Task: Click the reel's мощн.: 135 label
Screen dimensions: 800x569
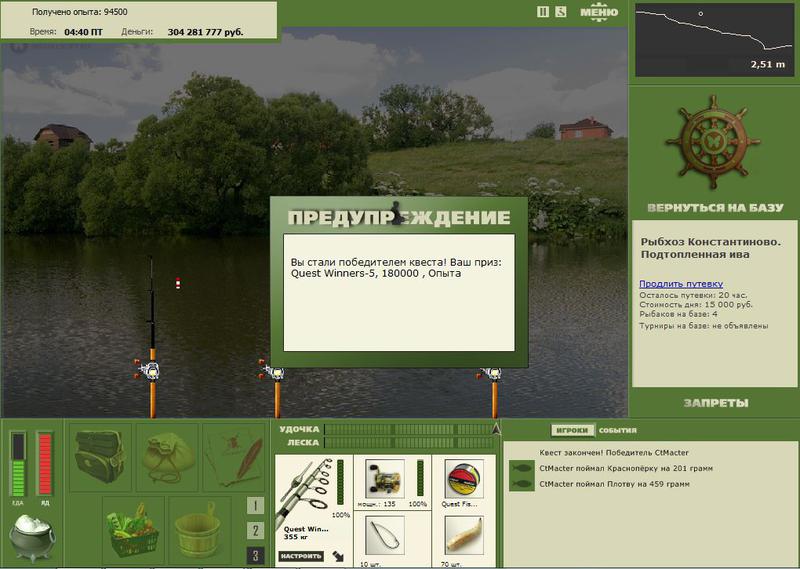Action: 377,504
